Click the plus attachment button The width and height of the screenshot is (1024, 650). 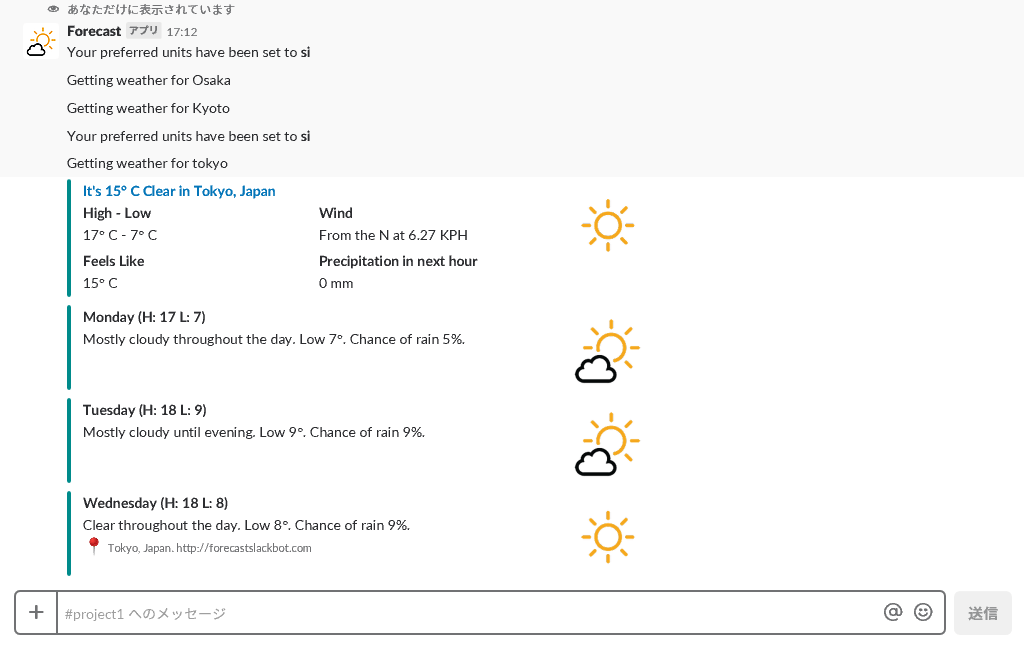36,612
